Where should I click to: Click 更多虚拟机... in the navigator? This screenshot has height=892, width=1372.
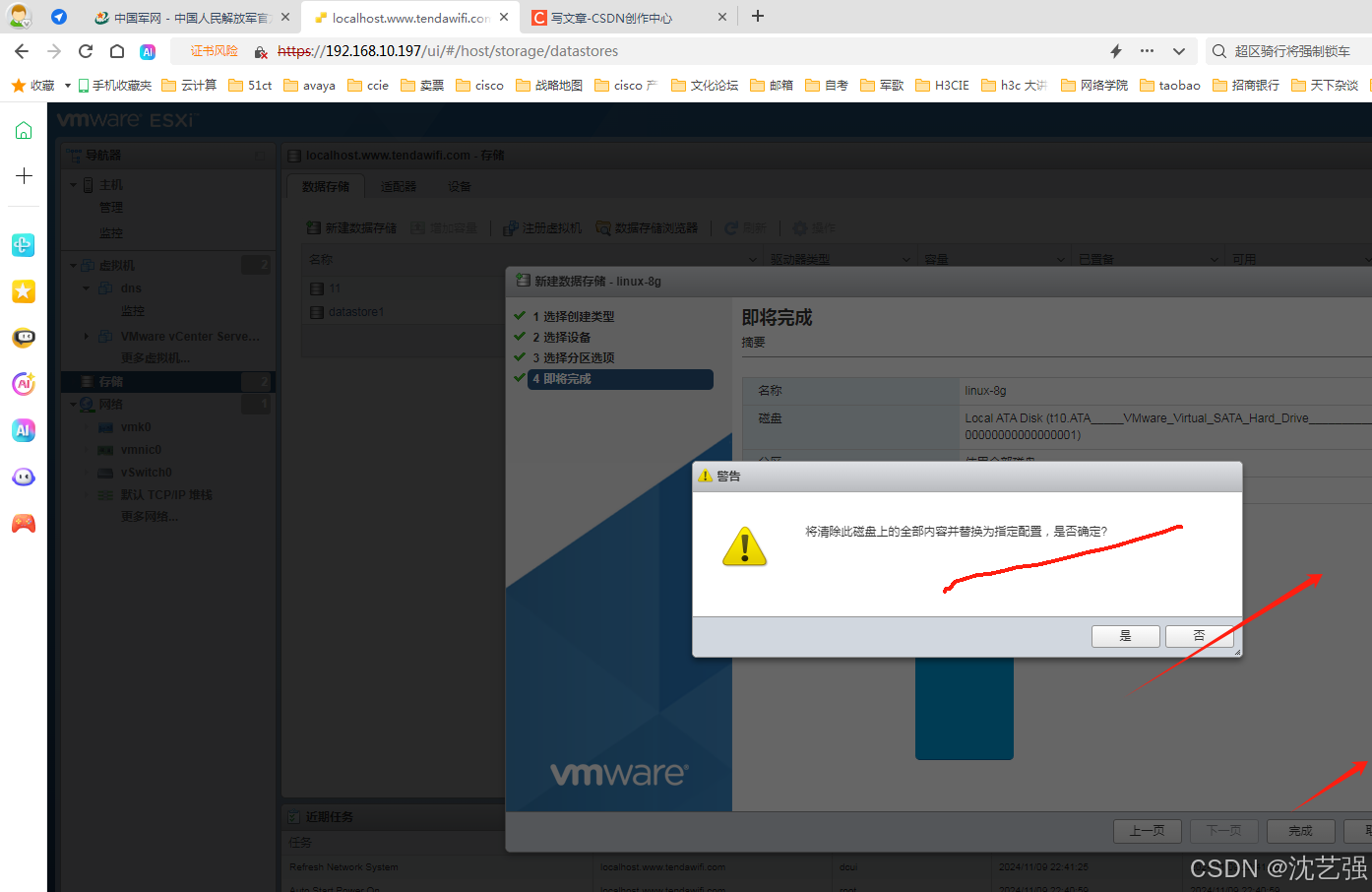(156, 358)
